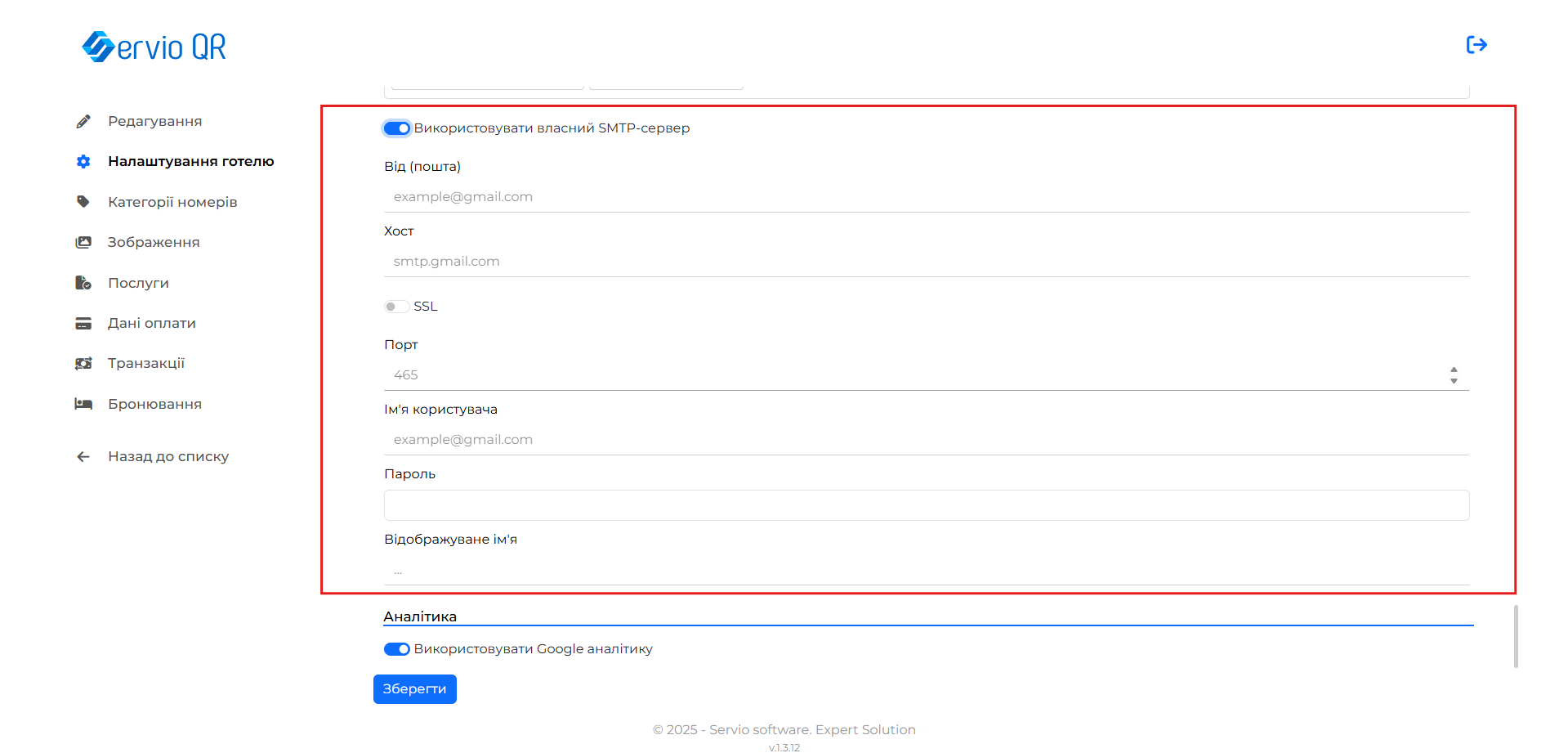Focus the Пароль input field
This screenshot has width=1568, height=753.
[x=926, y=505]
